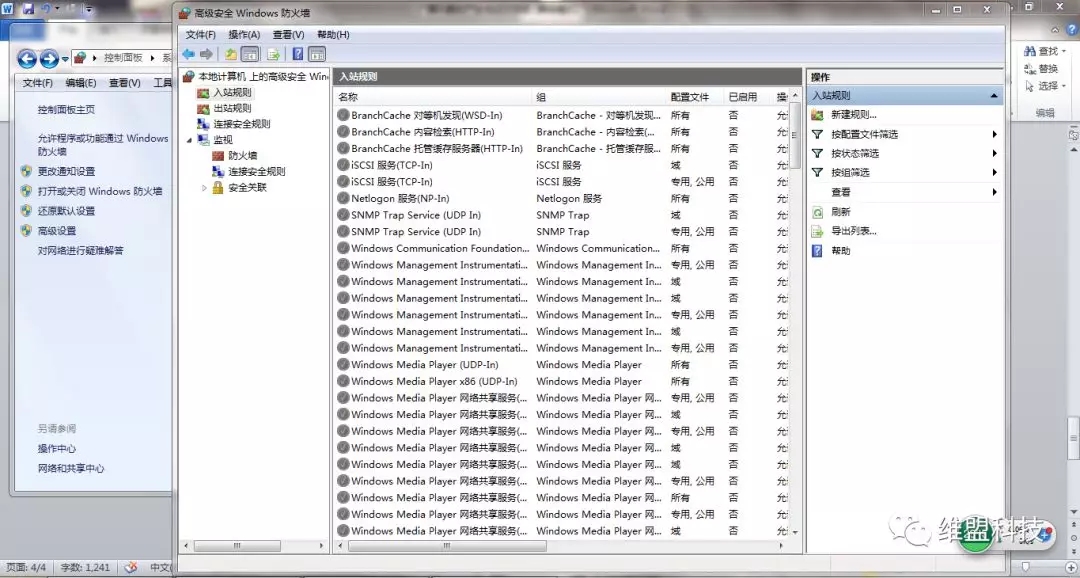Click the 查找 binoculars icon in Word
Viewport: 1080px width, 578px height.
[x=1030, y=52]
